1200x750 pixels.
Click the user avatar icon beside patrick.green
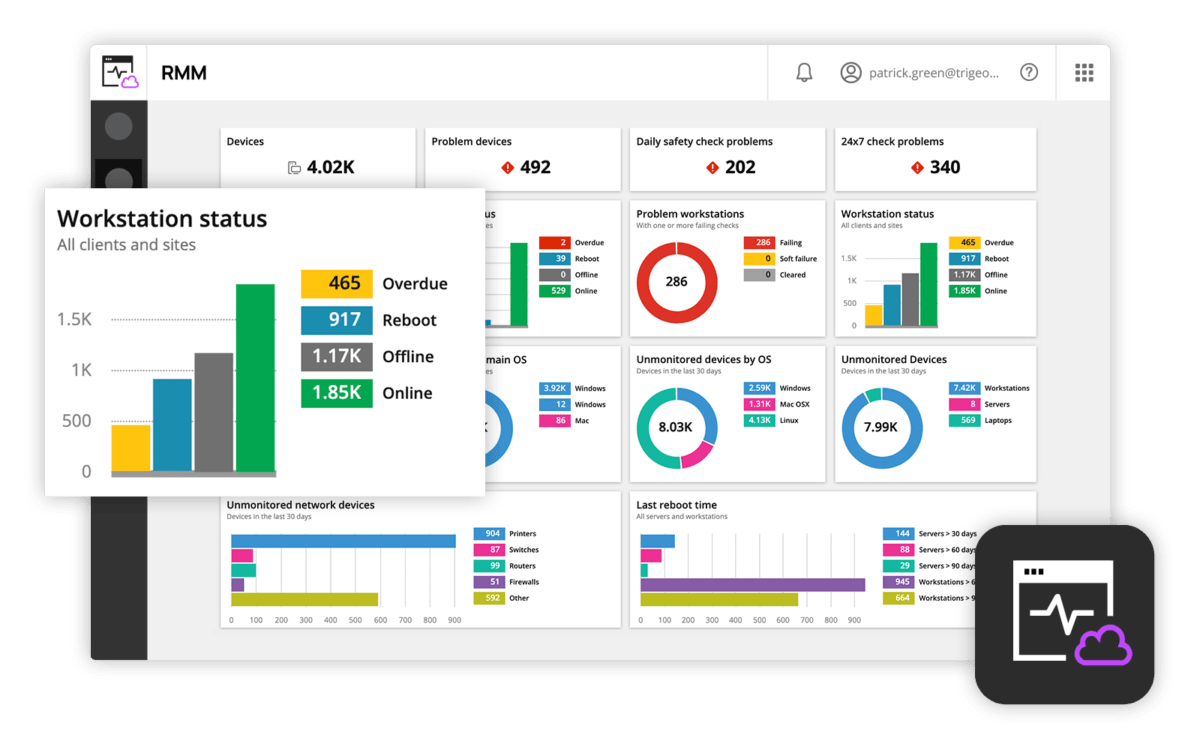click(x=851, y=72)
